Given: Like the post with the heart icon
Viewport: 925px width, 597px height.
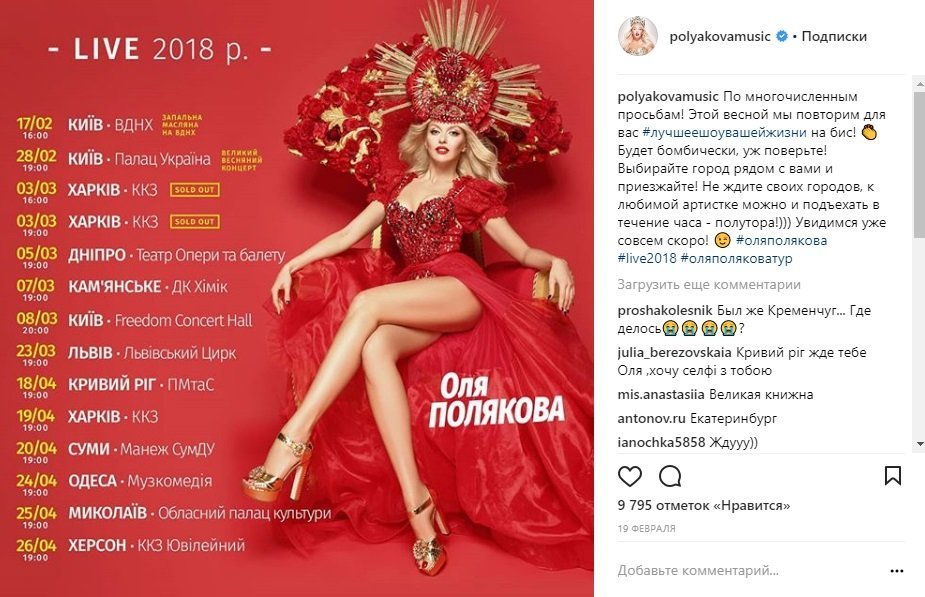Looking at the screenshot, I should point(629,475).
